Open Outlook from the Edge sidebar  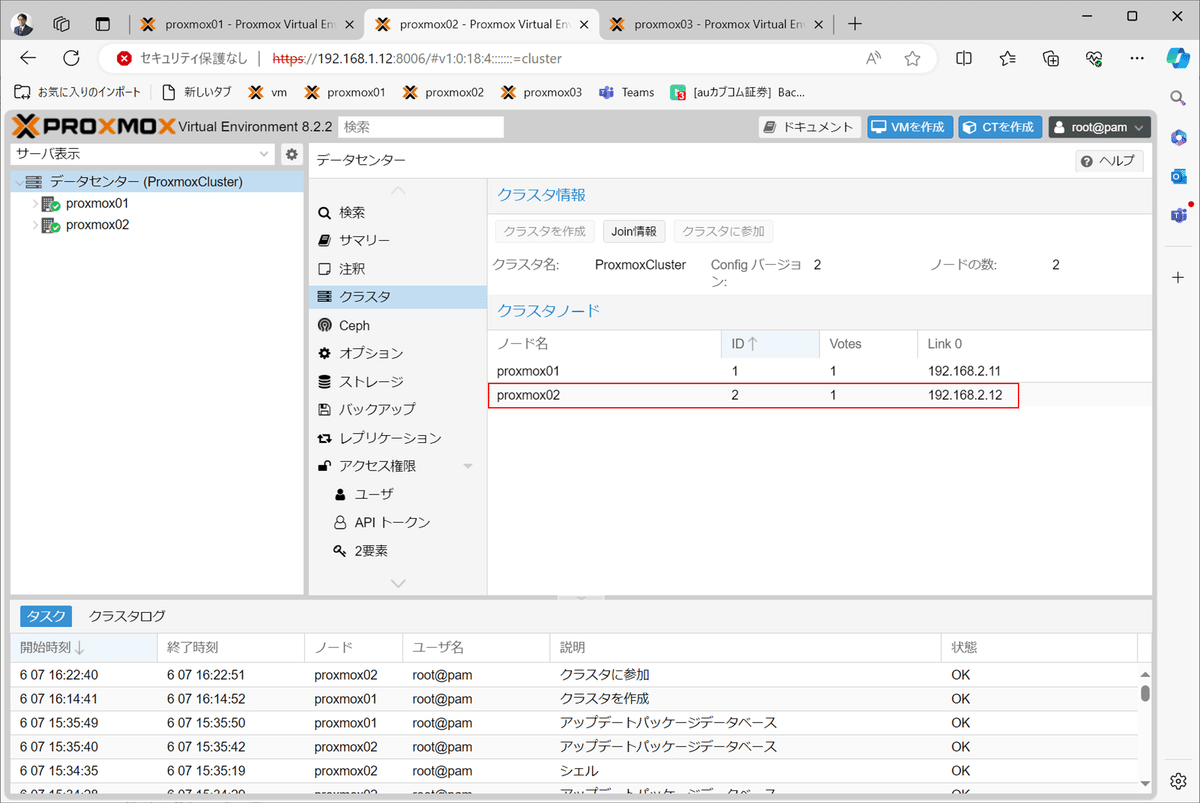[1178, 176]
